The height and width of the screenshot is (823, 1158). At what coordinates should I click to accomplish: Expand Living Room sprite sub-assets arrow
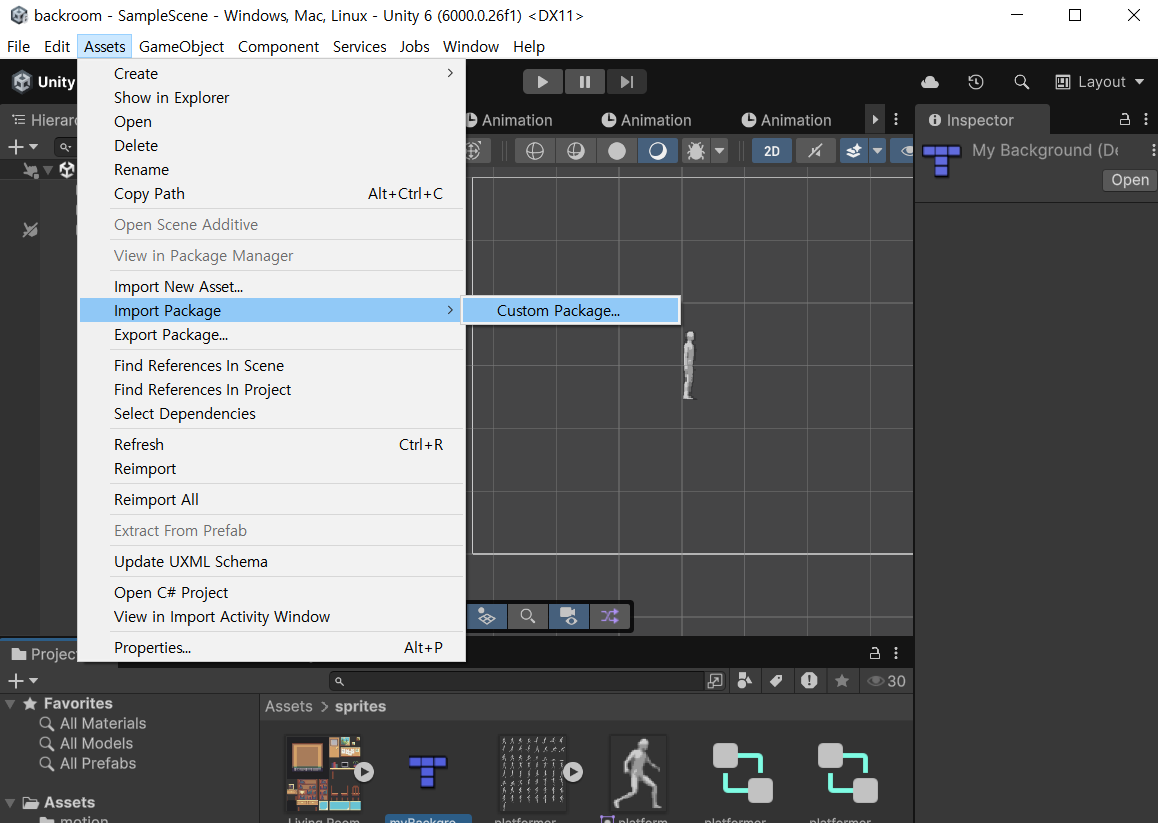point(364,772)
